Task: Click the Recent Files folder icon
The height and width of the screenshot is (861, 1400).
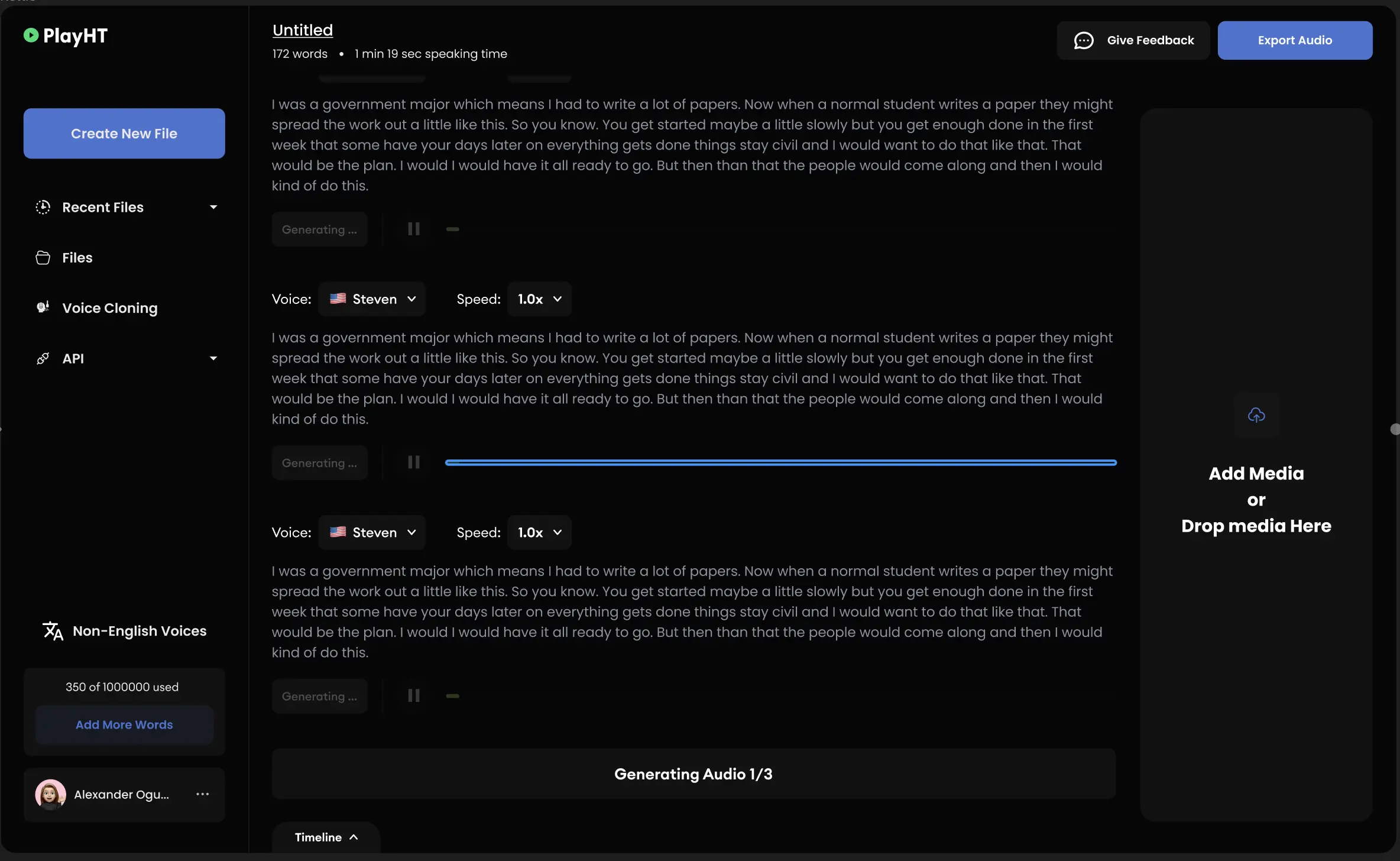Action: 42,207
